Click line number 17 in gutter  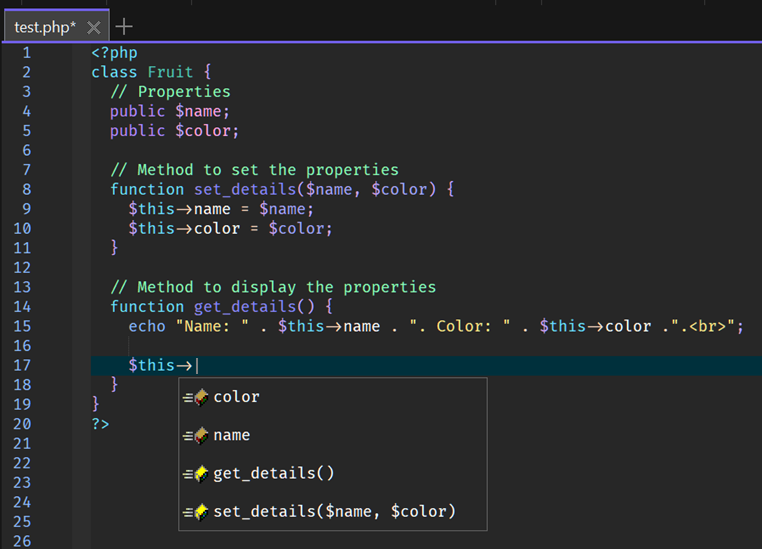coord(22,365)
